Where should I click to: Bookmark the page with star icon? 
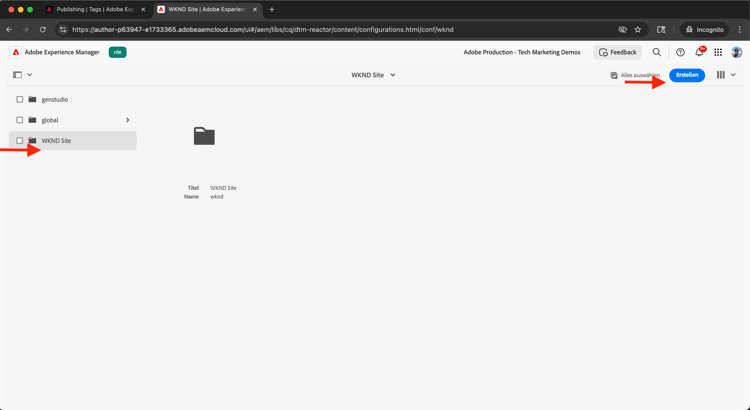click(x=638, y=30)
